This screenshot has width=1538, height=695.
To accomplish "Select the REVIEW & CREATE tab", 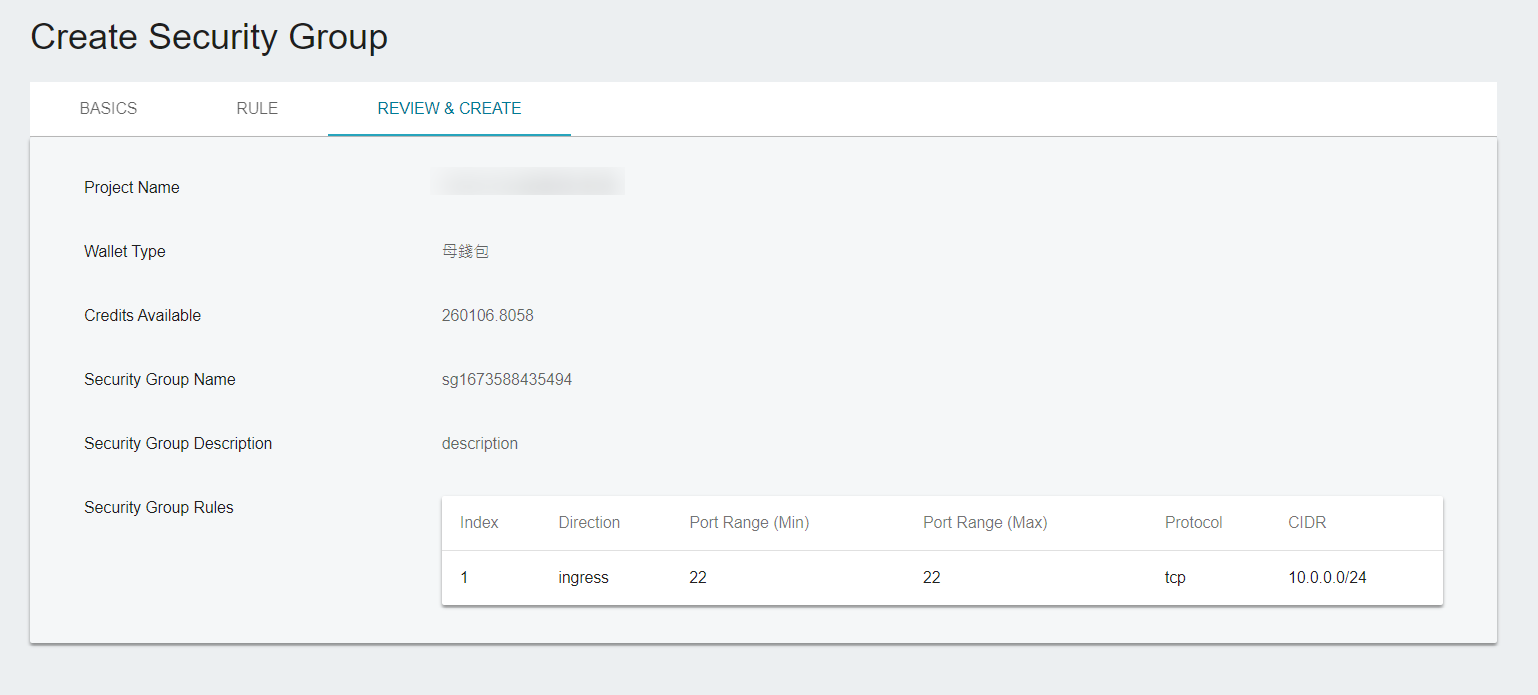I will click(x=449, y=108).
